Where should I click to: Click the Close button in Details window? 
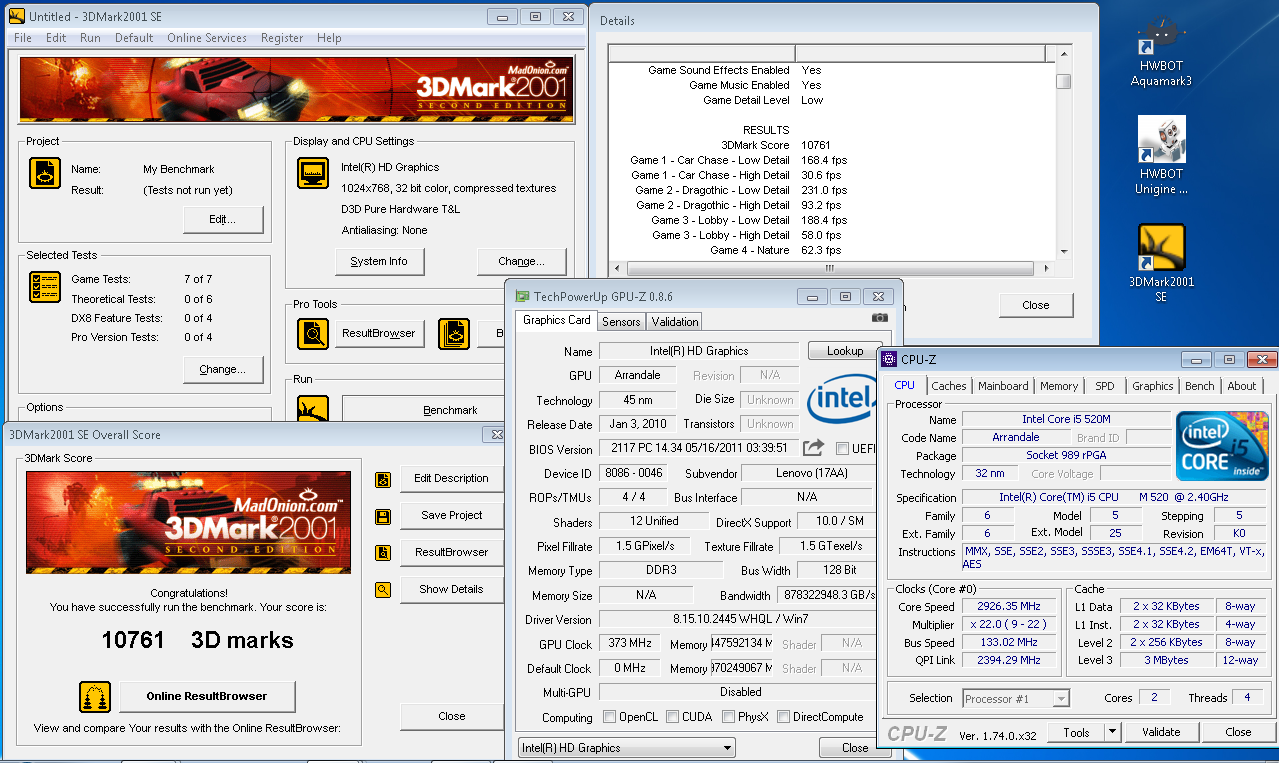pyautogui.click(x=1036, y=305)
